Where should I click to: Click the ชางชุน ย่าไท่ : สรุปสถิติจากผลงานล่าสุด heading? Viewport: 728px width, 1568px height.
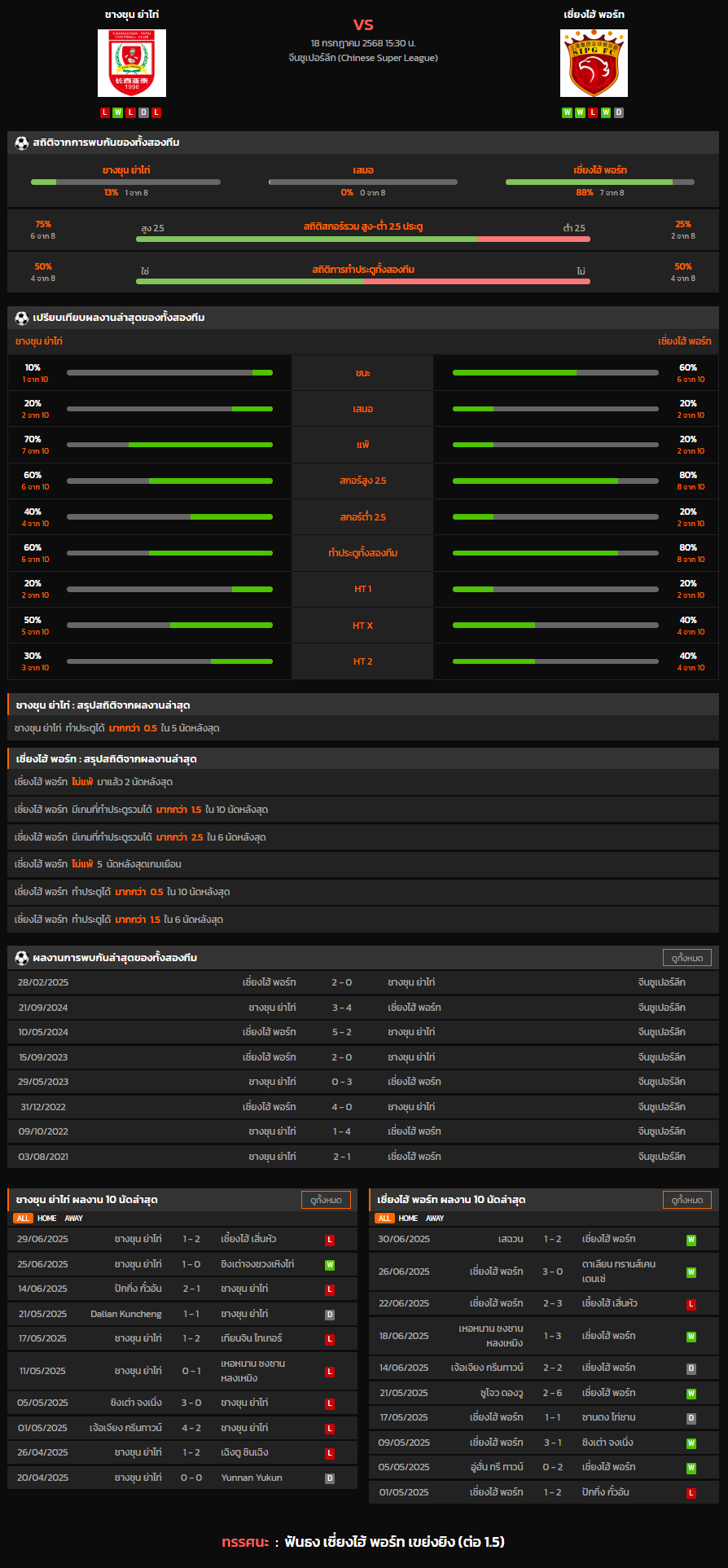tap(103, 705)
